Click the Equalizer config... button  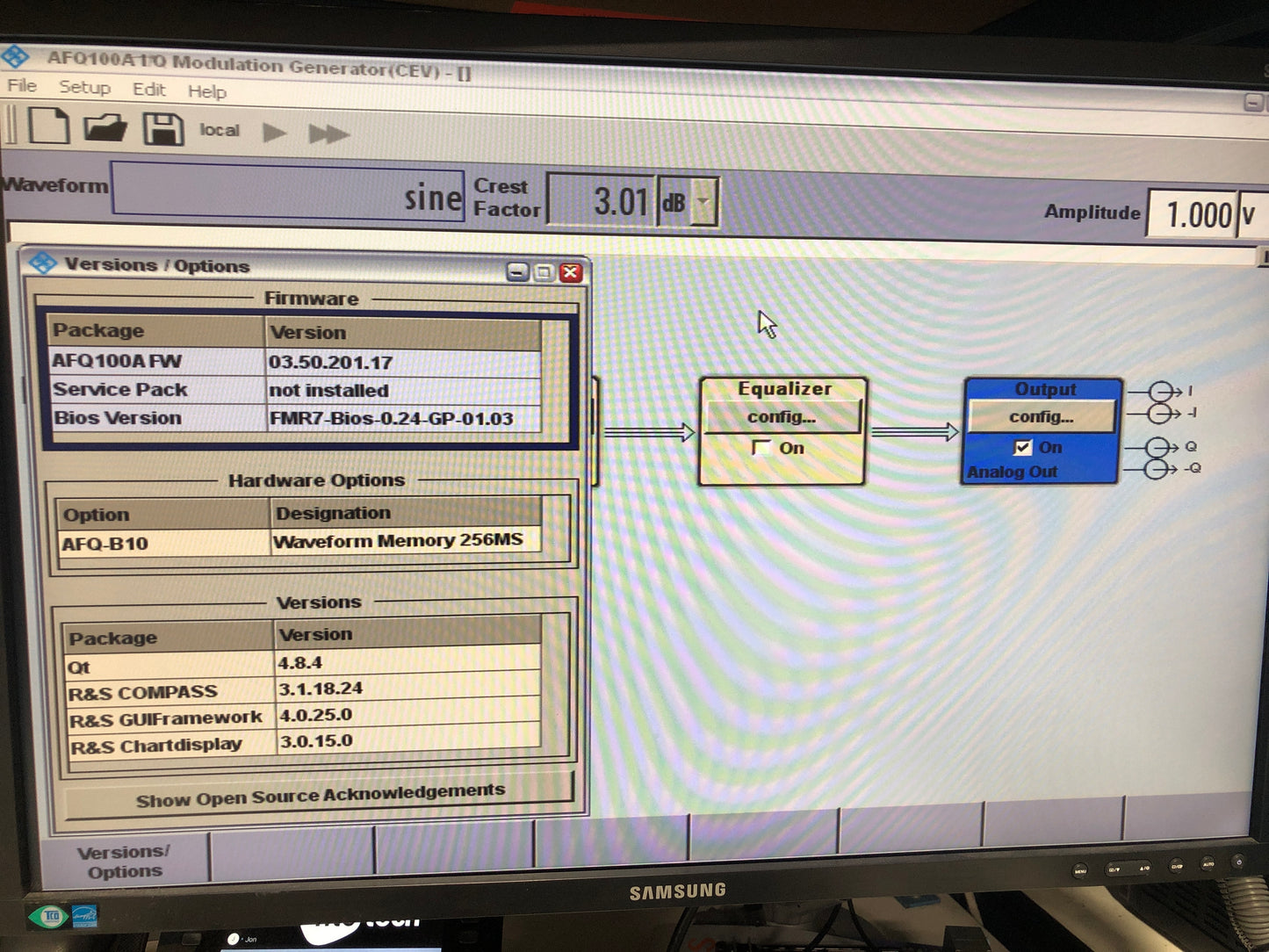[782, 417]
